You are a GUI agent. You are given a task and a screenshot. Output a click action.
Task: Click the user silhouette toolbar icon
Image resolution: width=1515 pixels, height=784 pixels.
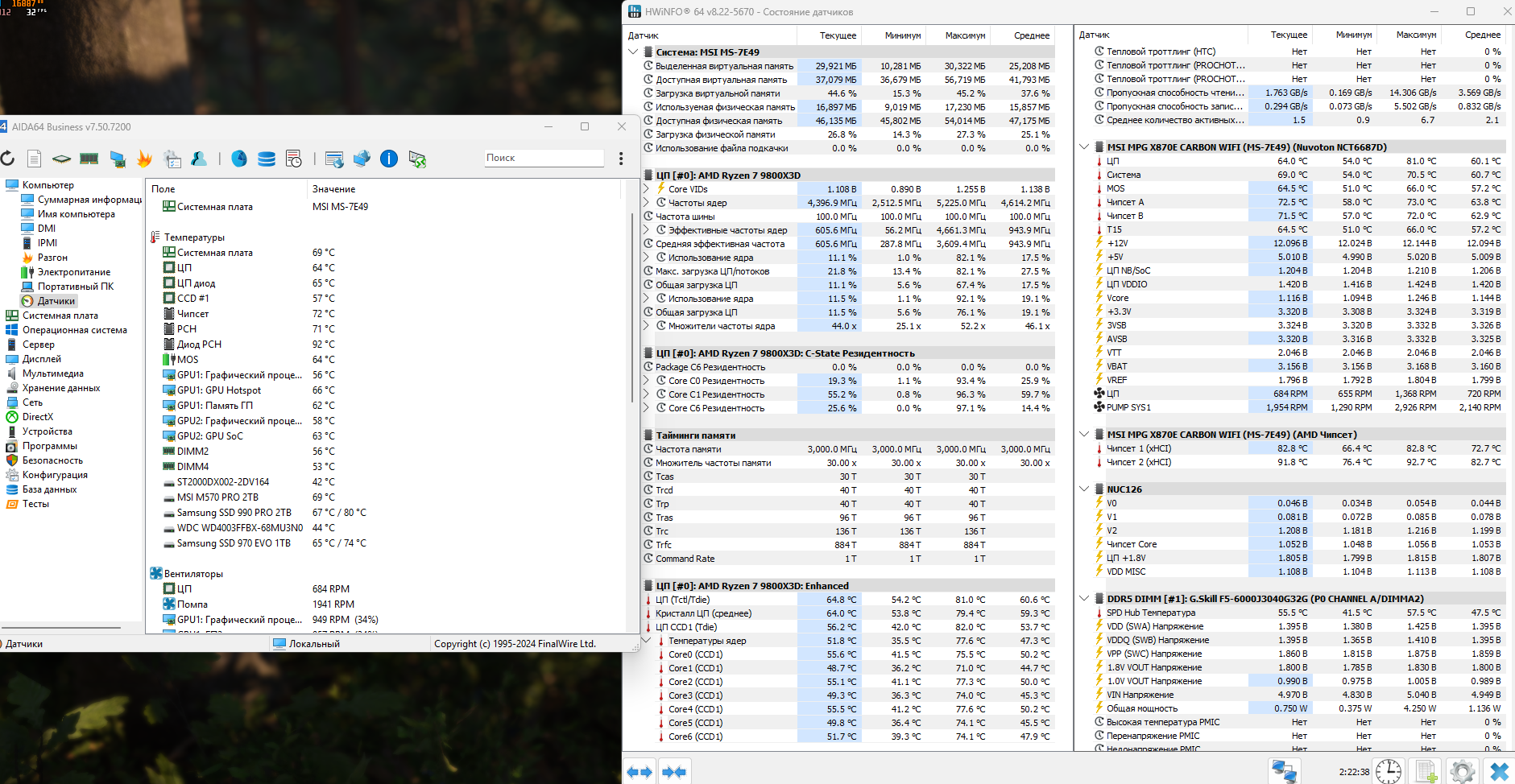(199, 159)
